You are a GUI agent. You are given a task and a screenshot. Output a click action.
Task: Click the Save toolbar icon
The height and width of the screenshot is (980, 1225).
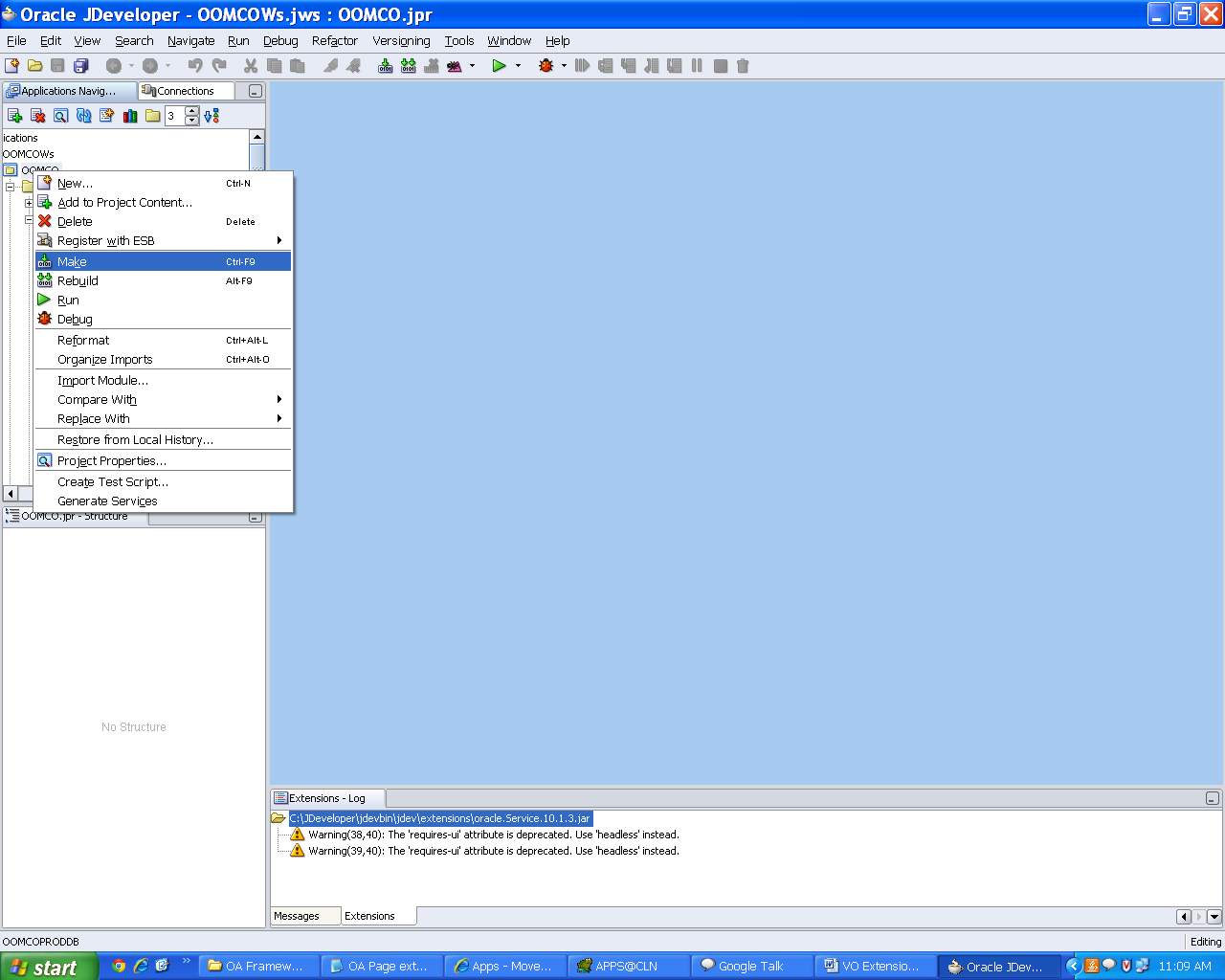tap(57, 66)
